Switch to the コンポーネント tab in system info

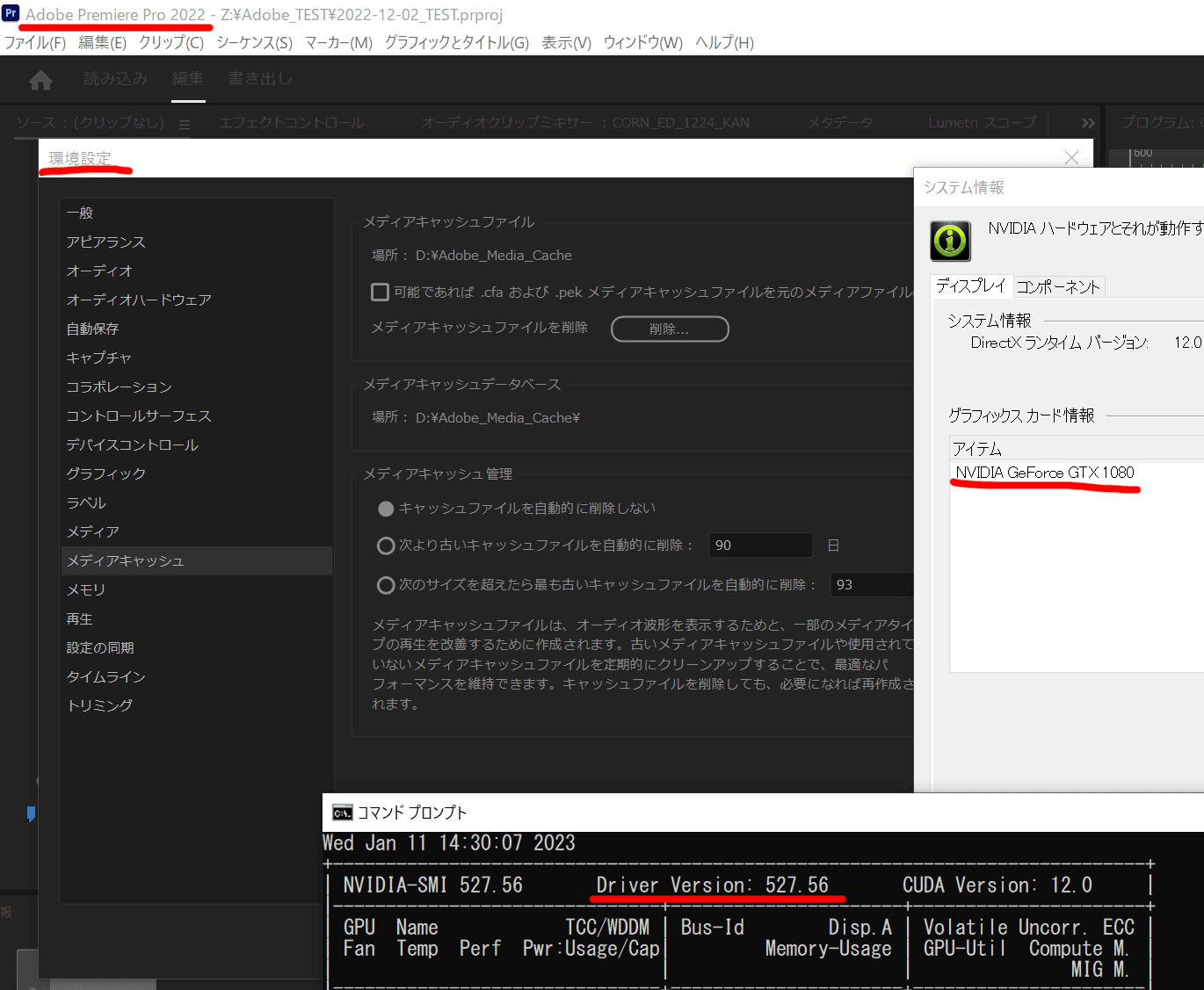point(1059,285)
